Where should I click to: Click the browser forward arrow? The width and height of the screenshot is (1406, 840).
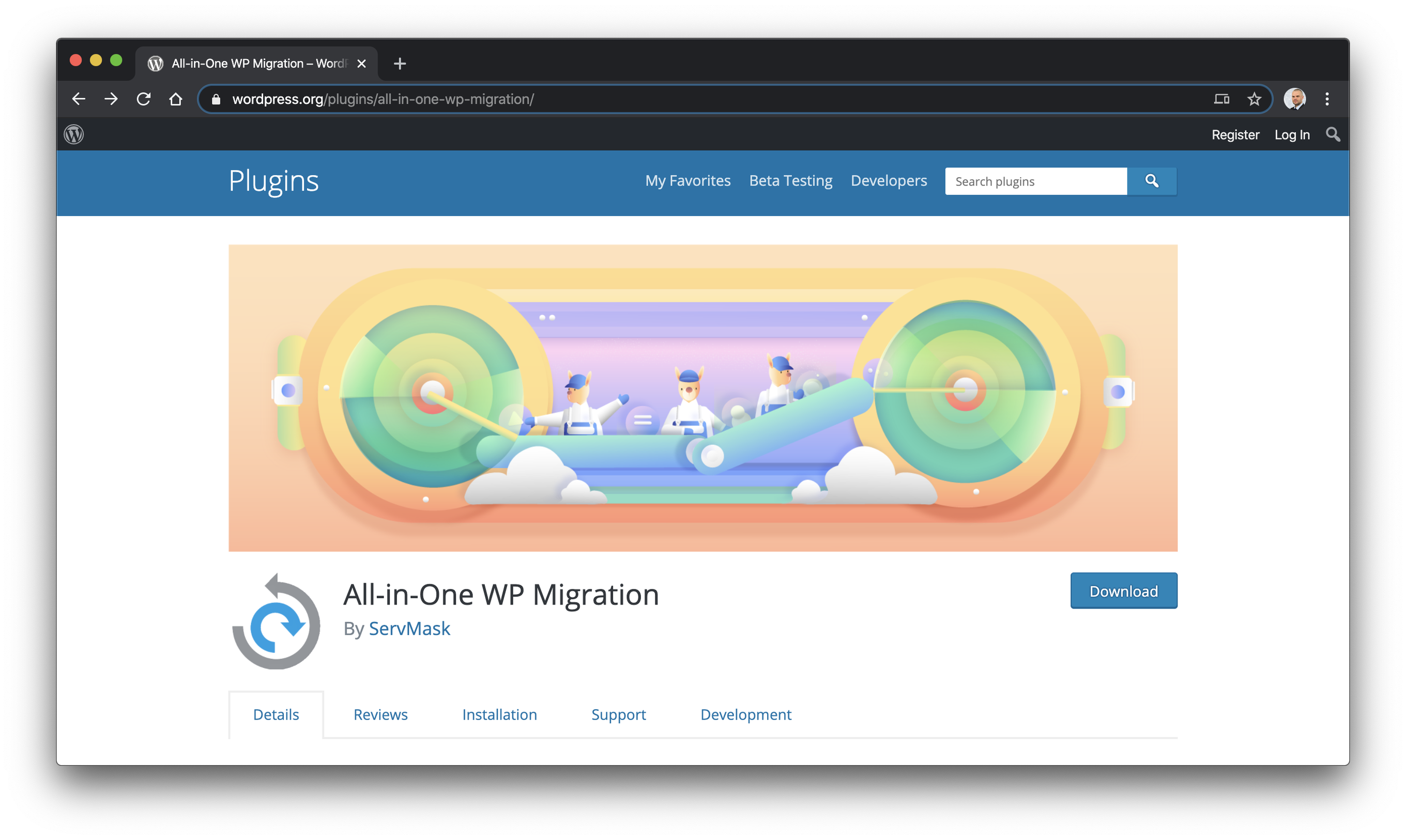(x=111, y=99)
